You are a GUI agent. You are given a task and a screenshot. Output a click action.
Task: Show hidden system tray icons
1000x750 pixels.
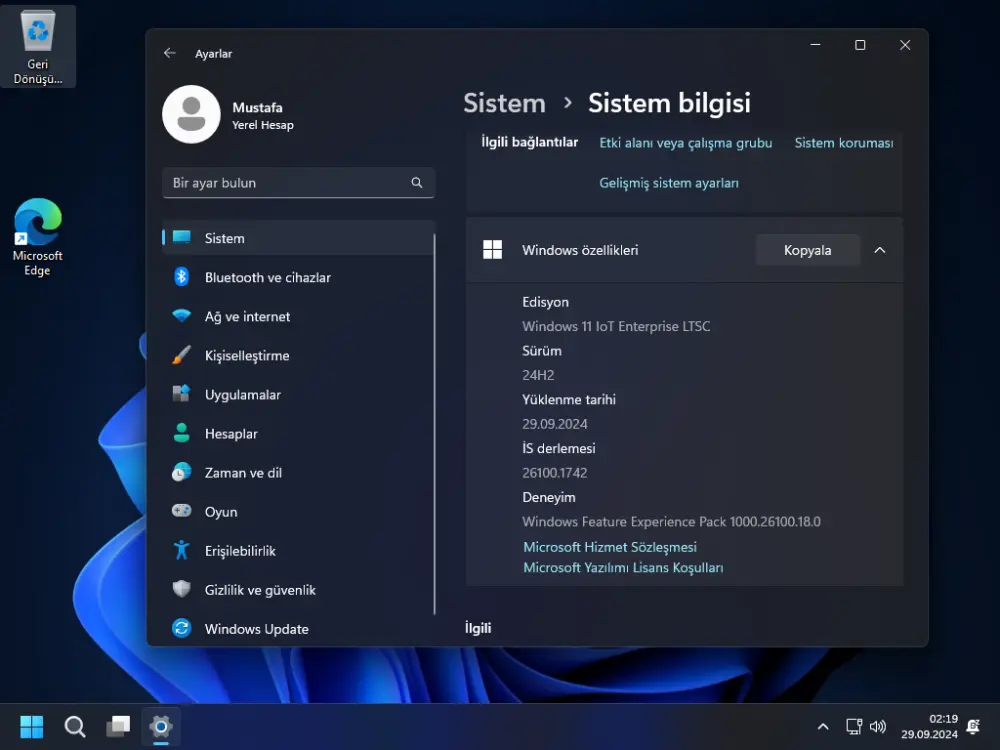coord(823,726)
